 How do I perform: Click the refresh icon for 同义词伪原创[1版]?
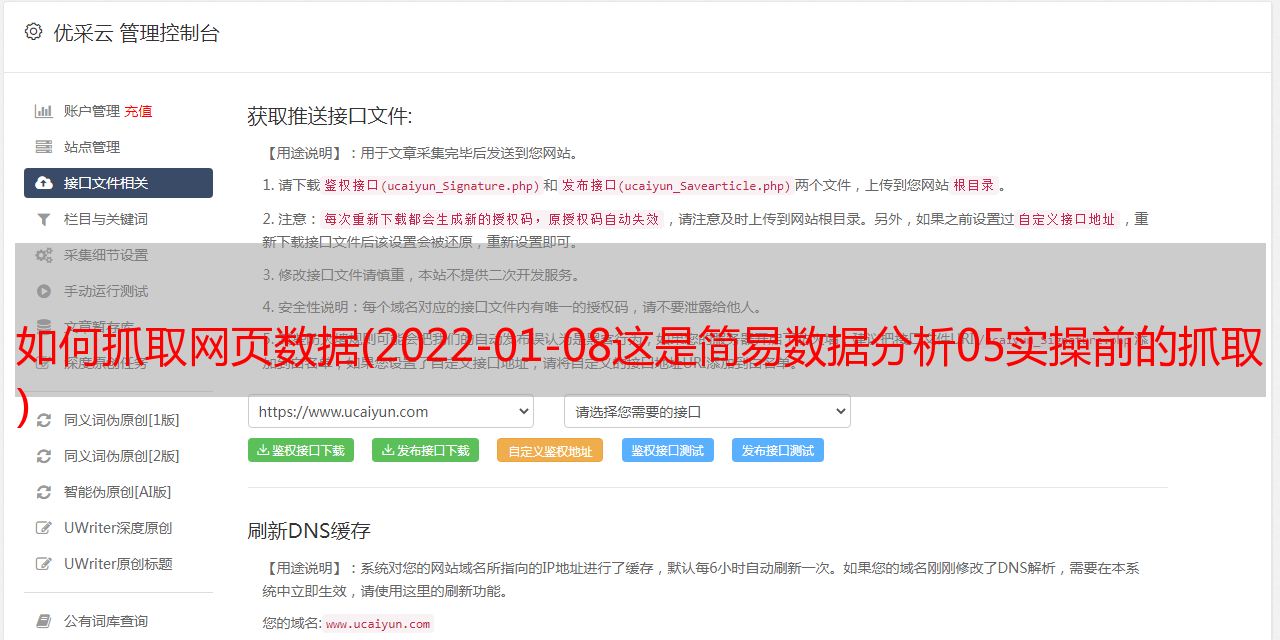pos(44,420)
